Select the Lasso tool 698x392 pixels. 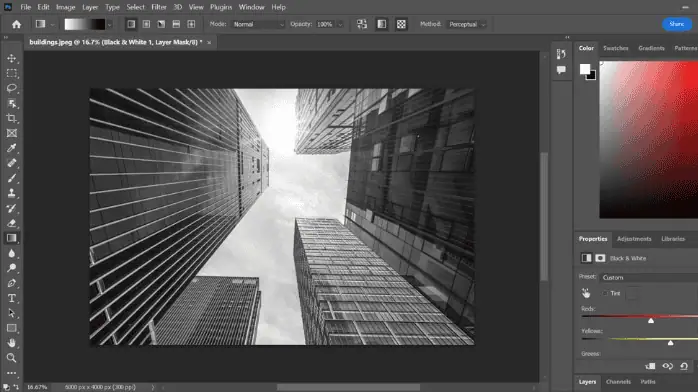(12, 88)
